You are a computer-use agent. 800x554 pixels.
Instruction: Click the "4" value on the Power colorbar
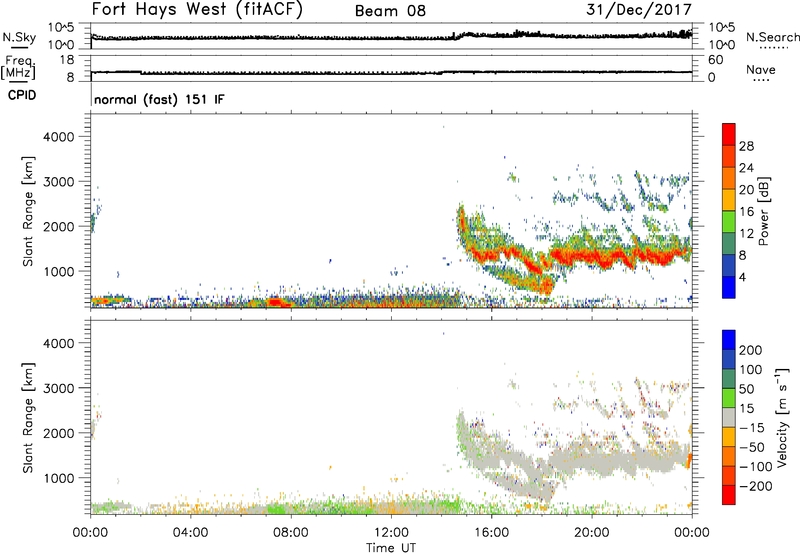(x=742, y=277)
